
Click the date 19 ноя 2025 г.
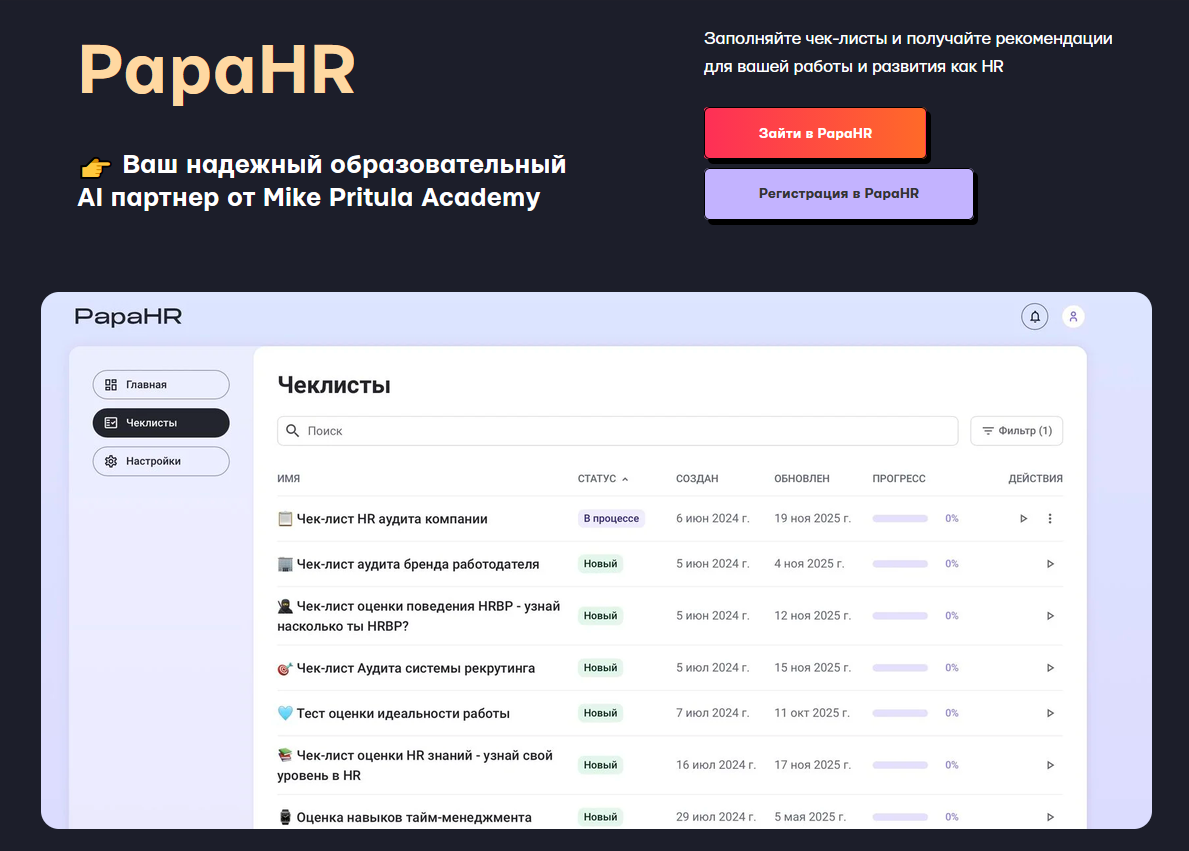coord(812,519)
